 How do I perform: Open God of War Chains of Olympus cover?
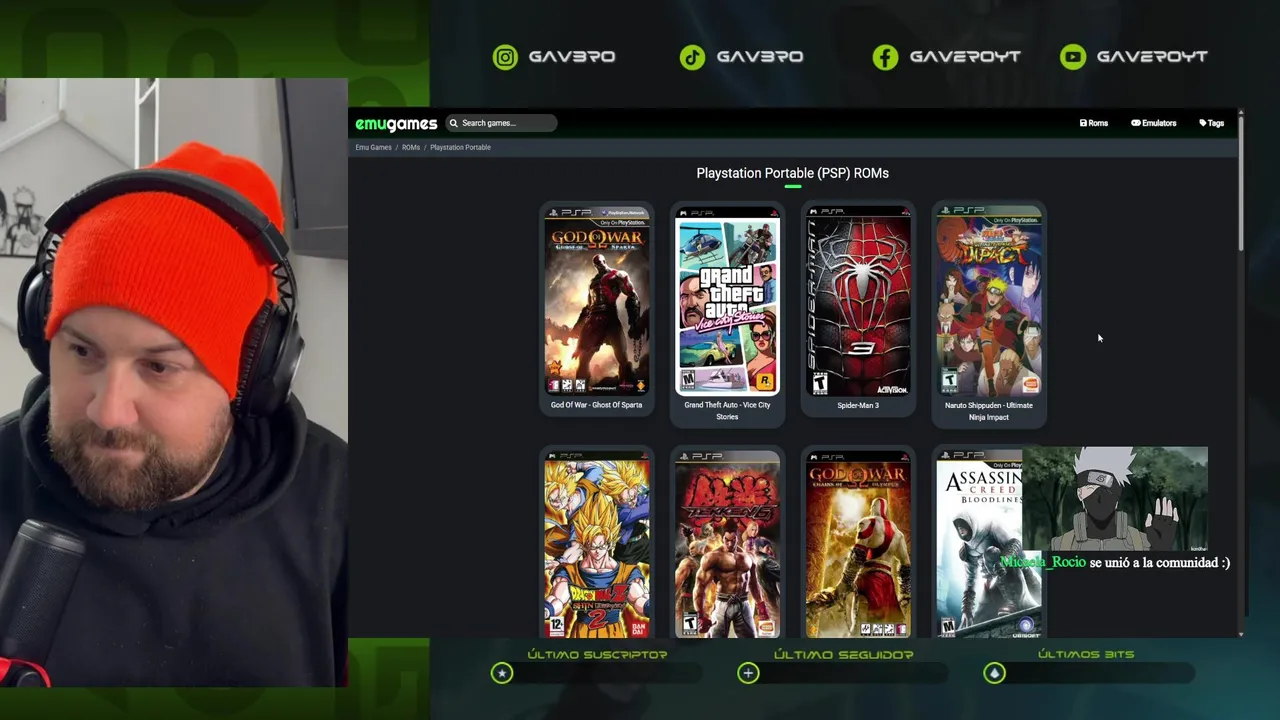tap(858, 544)
